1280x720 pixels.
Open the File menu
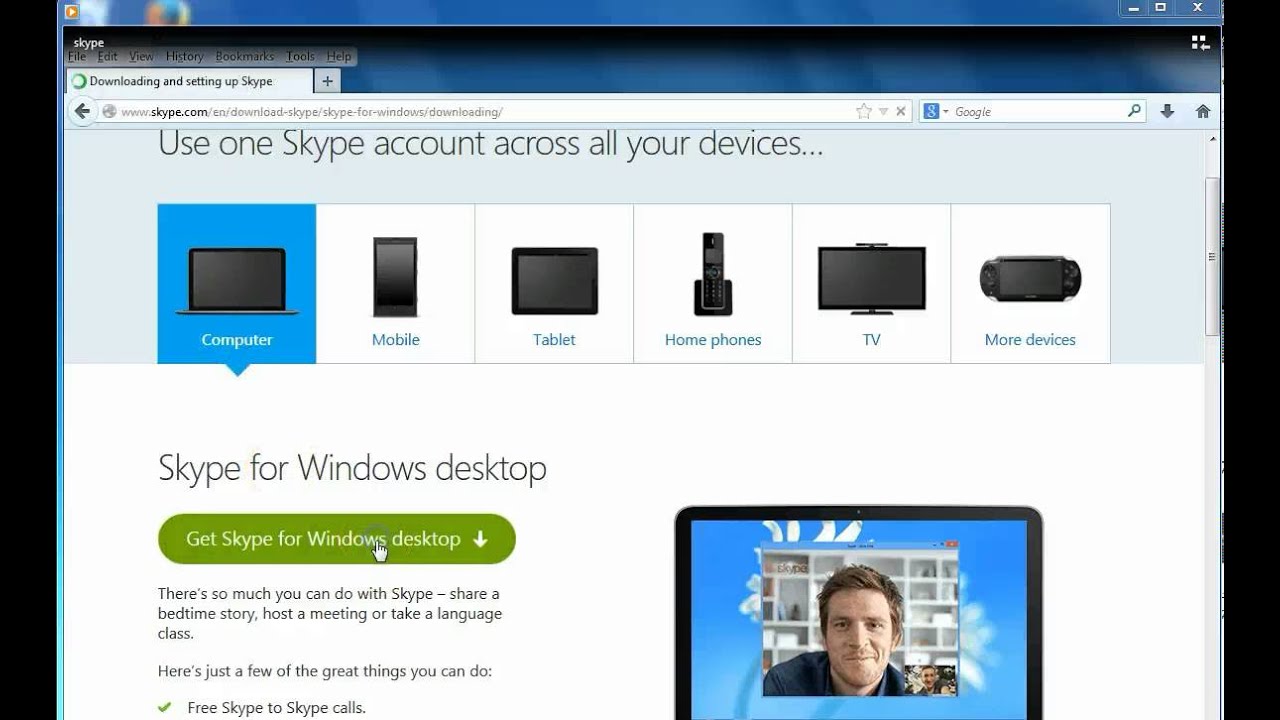click(x=77, y=57)
